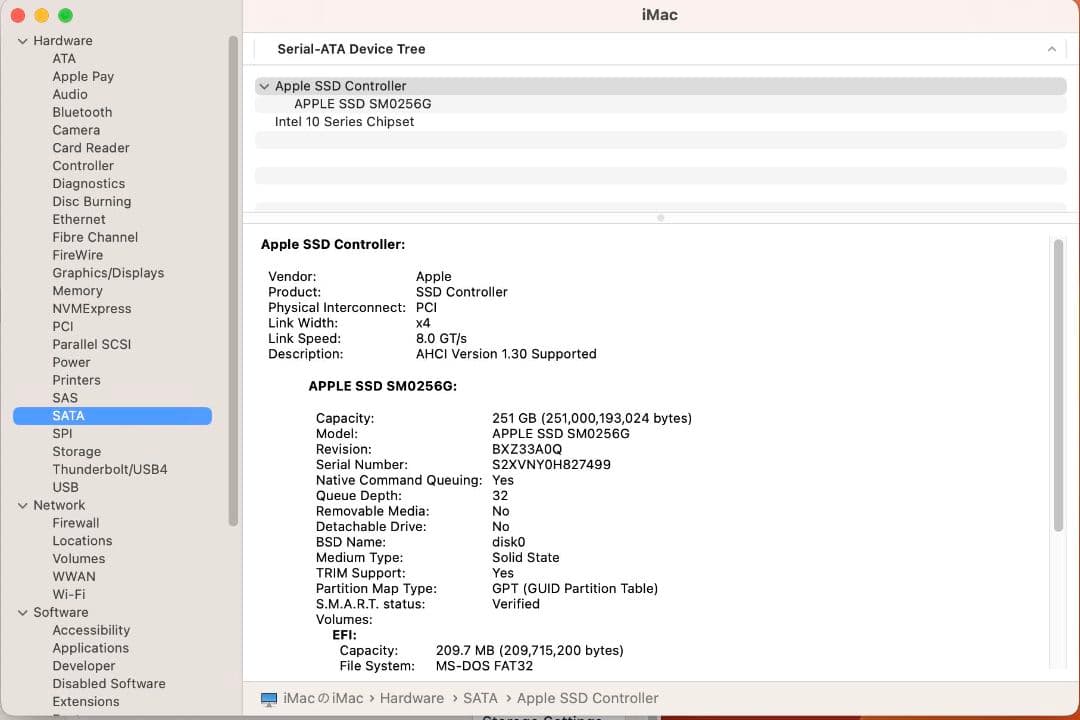1080x720 pixels.
Task: Select Intel 10 Series Chipset entry
Action: click(345, 121)
